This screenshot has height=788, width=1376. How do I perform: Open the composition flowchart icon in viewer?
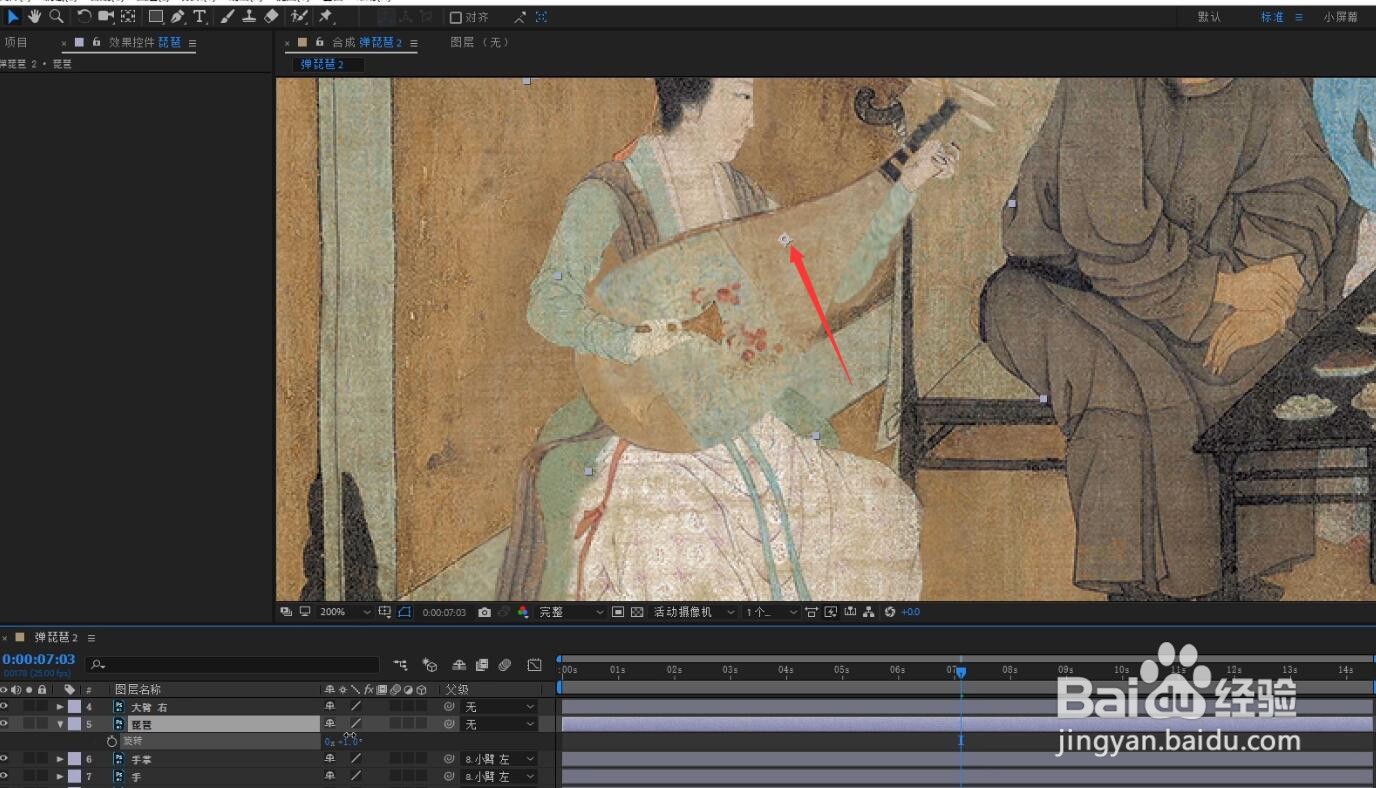pyautogui.click(x=868, y=612)
